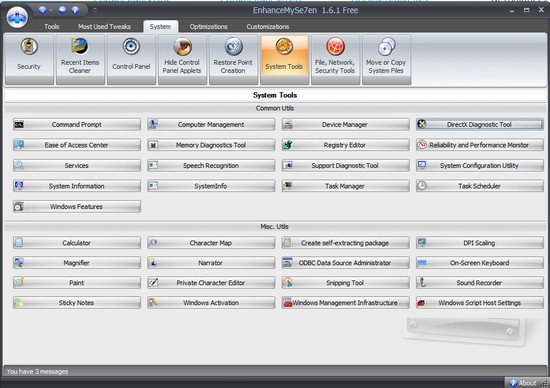550x388 pixels.
Task: Open Private Character Editor
Action: pos(211,283)
